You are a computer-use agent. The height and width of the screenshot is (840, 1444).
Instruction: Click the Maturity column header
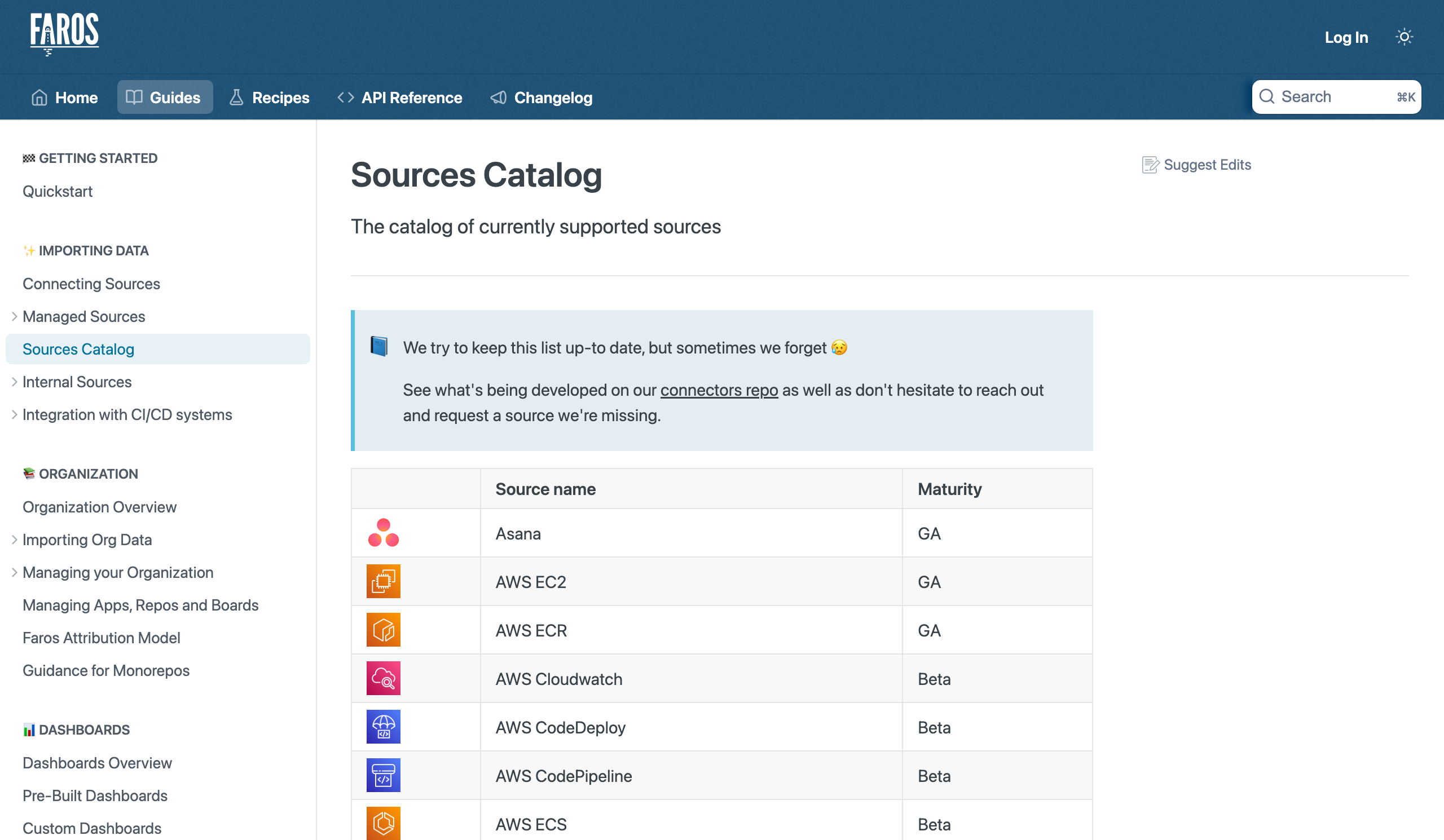point(997,489)
